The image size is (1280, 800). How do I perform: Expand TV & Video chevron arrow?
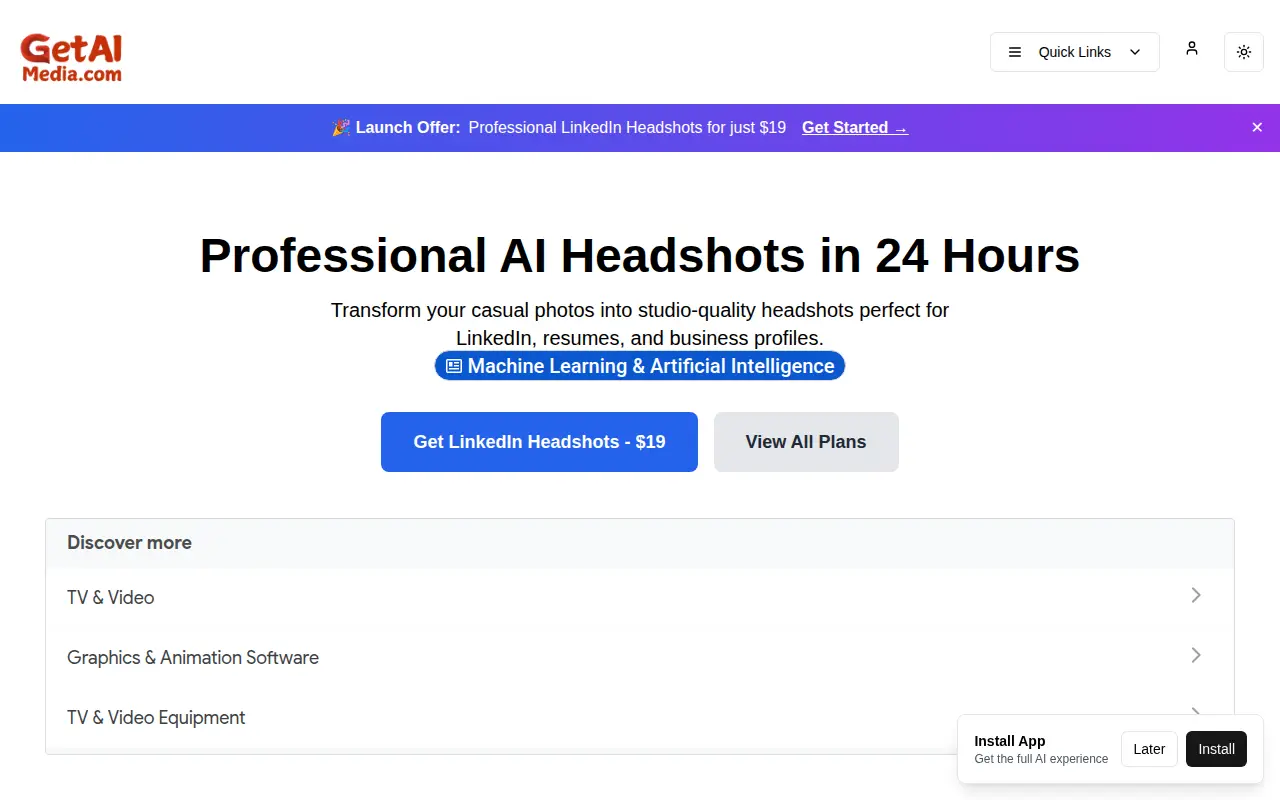tap(1196, 595)
